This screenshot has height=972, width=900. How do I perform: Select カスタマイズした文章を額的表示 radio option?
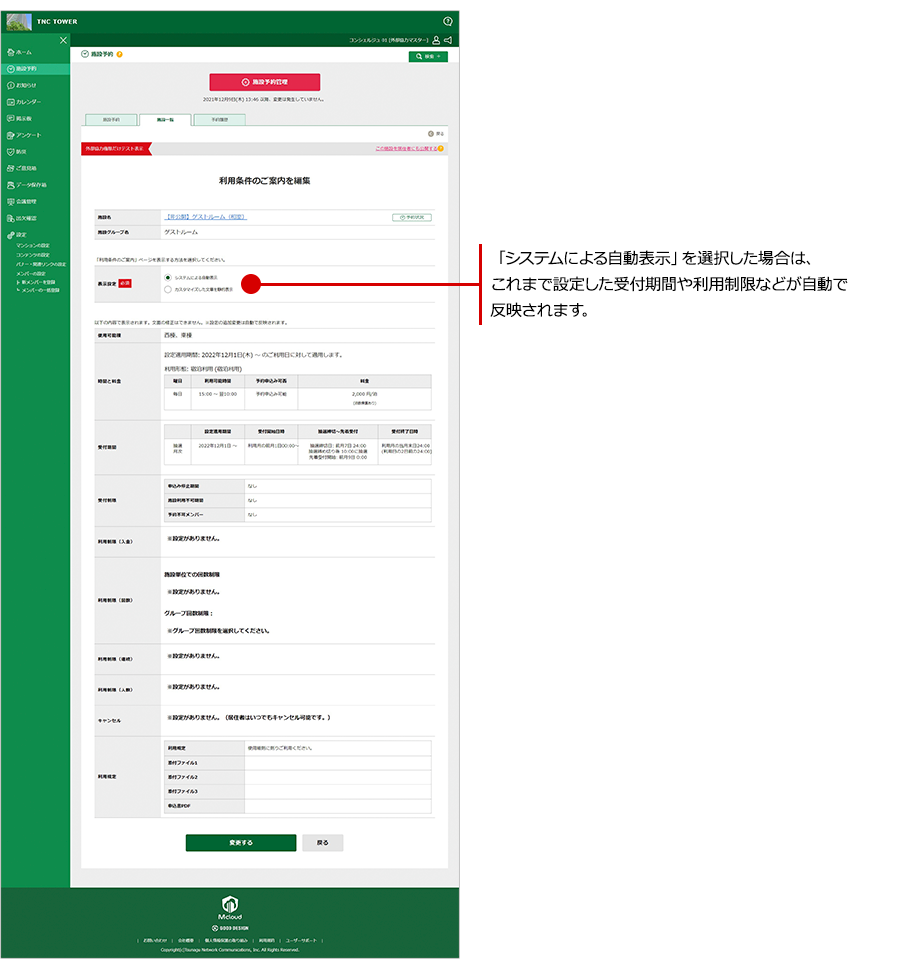(168, 289)
